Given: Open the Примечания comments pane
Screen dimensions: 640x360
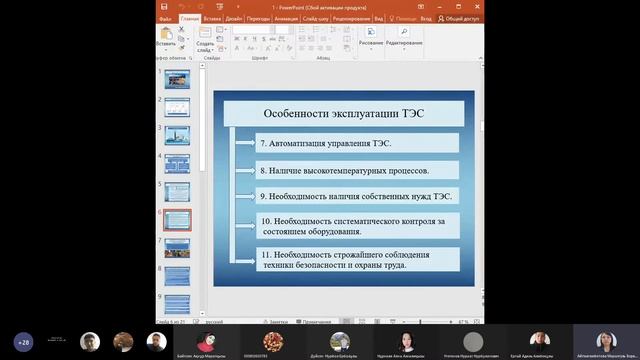Looking at the screenshot, I should point(314,322).
